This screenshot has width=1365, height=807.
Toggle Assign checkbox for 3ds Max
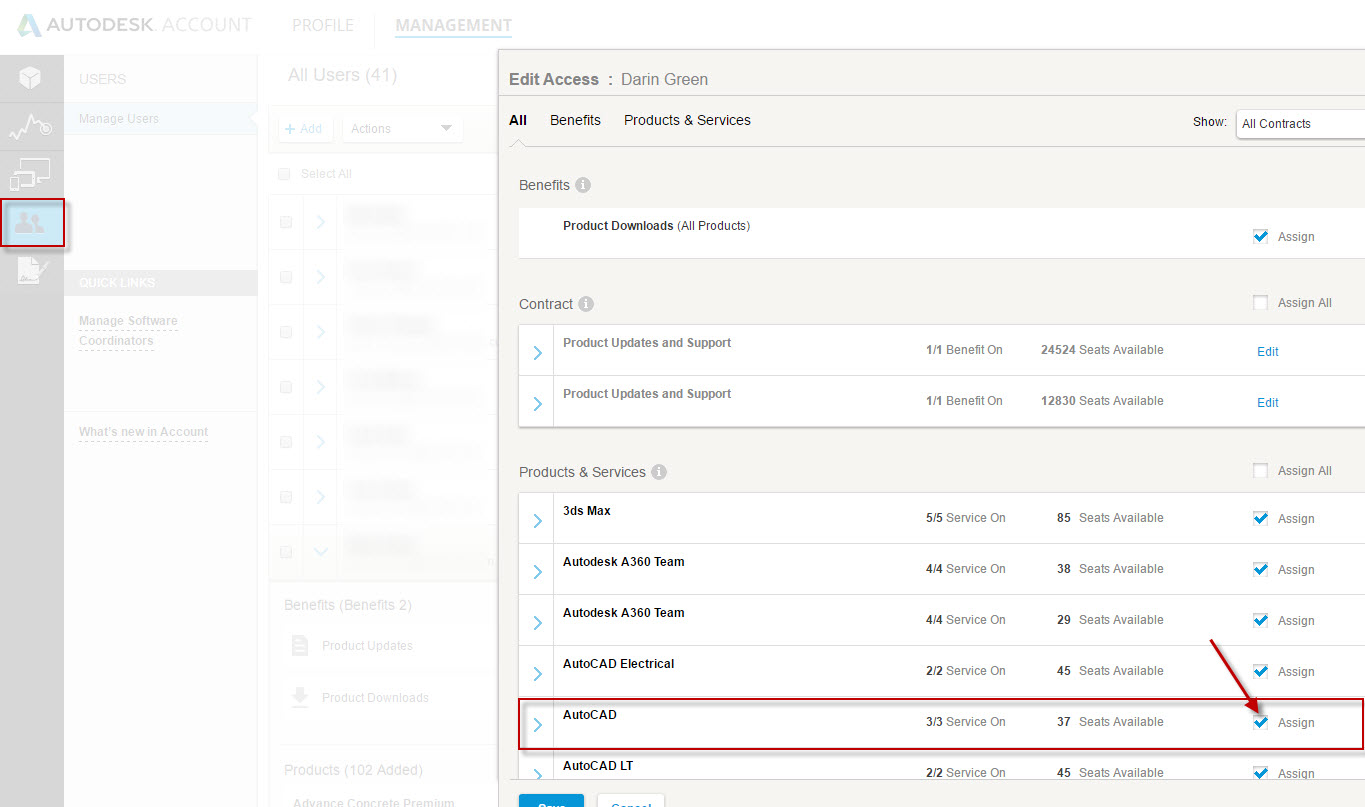[x=1260, y=518]
